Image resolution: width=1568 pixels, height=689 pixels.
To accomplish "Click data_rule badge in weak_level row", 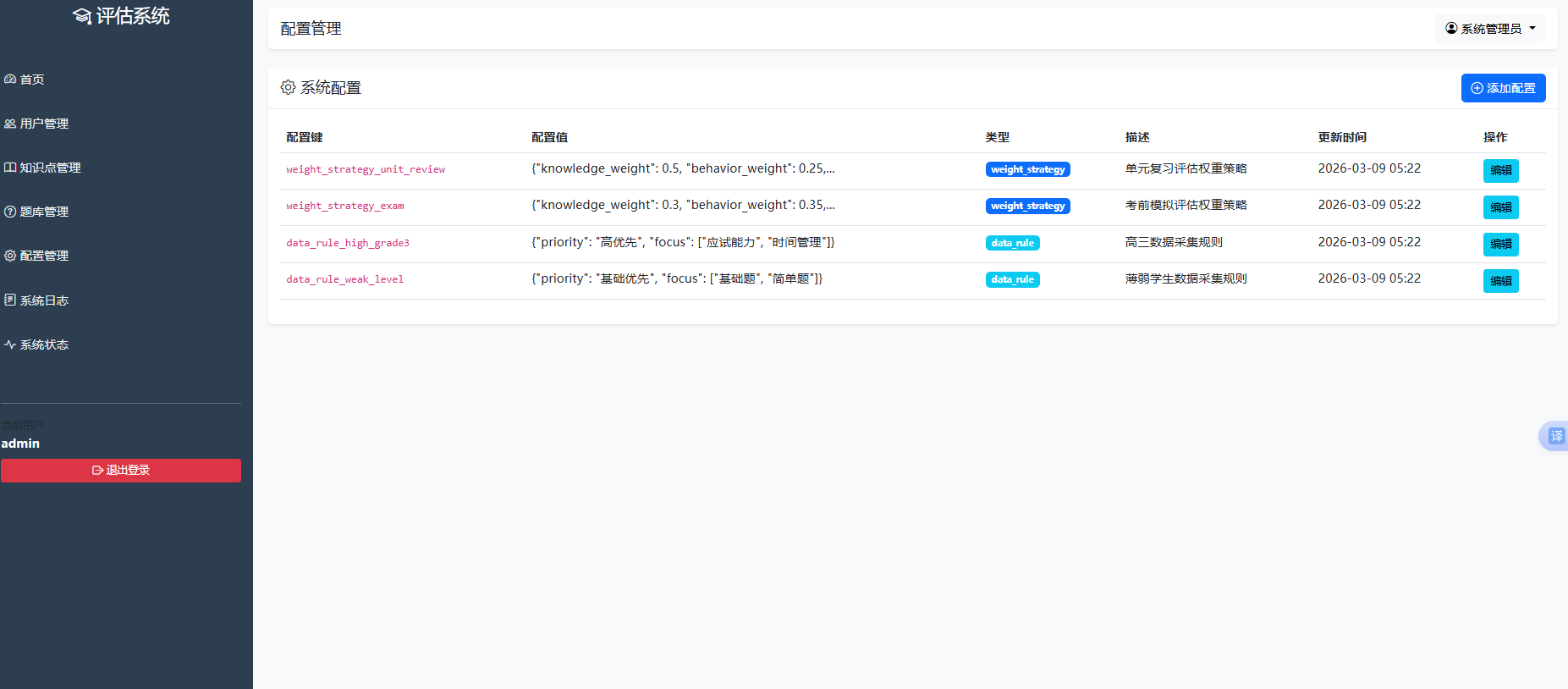I will [x=1012, y=279].
